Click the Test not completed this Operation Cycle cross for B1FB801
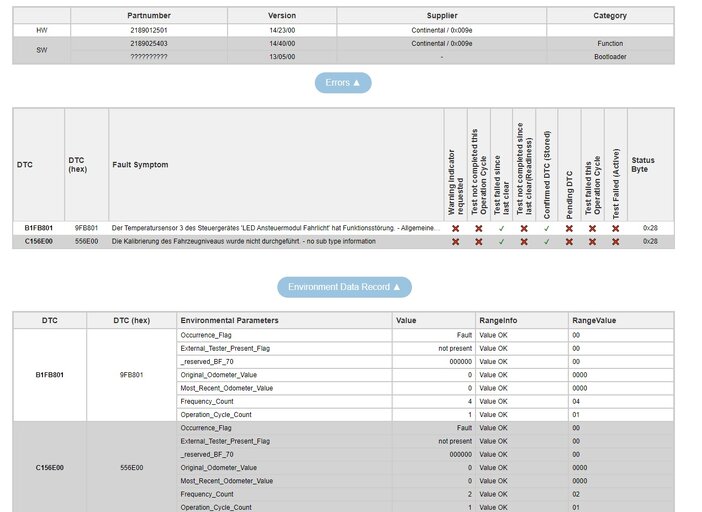The image size is (702, 512). coord(479,228)
